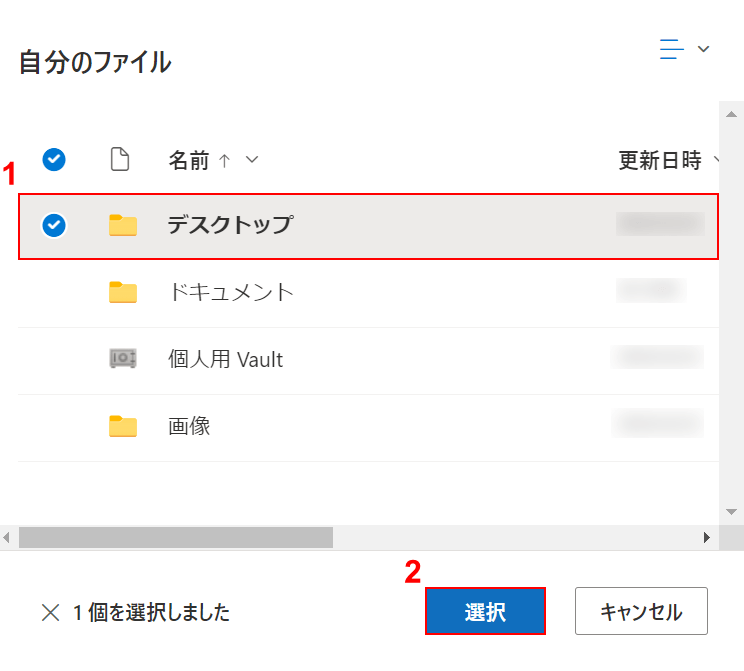Uncheck the デスクトップ row checkbox
744x671 pixels.
click(54, 226)
